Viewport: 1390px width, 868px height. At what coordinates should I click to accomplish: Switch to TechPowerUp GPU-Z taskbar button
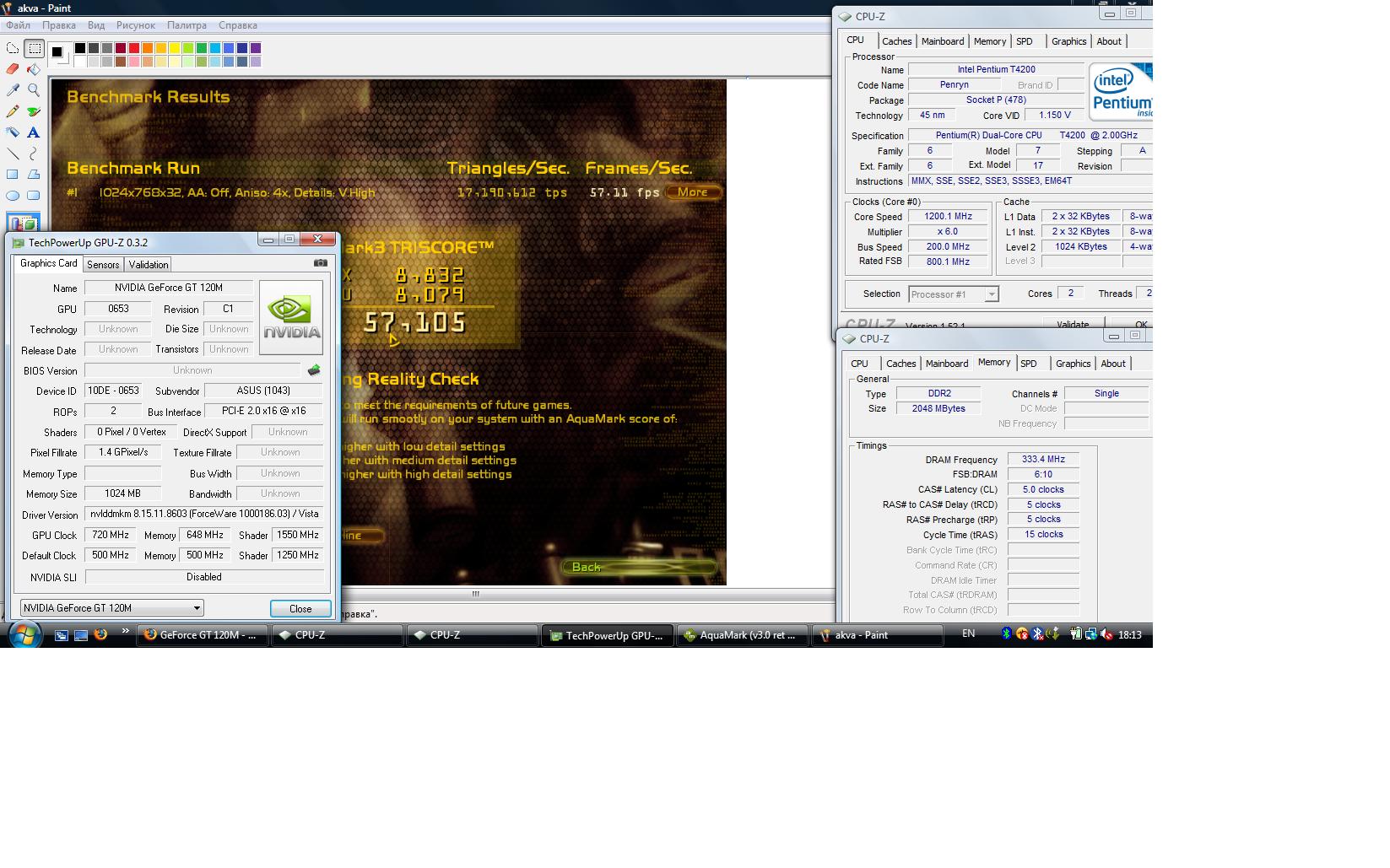pos(608,635)
